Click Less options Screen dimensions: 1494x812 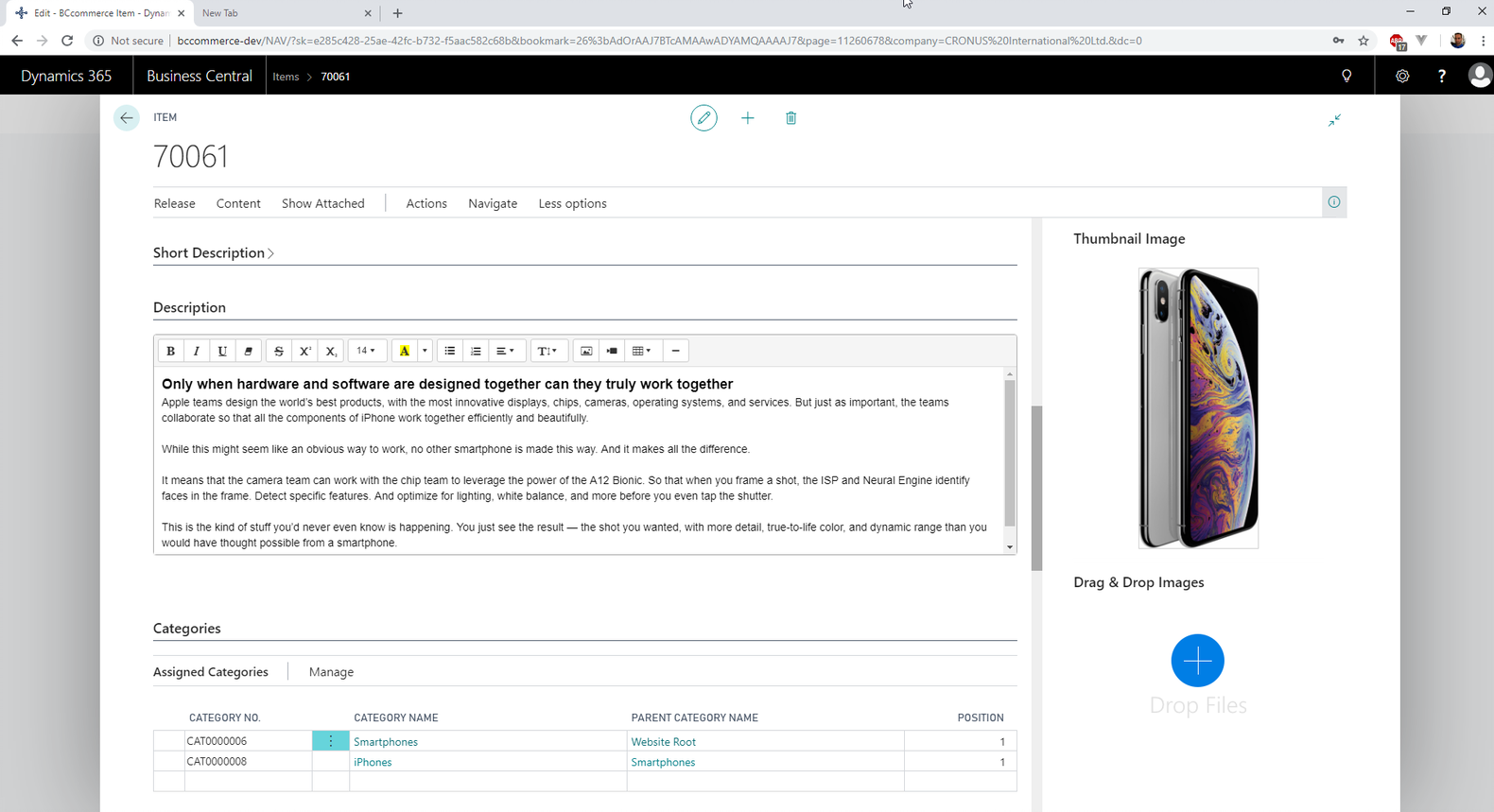tap(573, 203)
